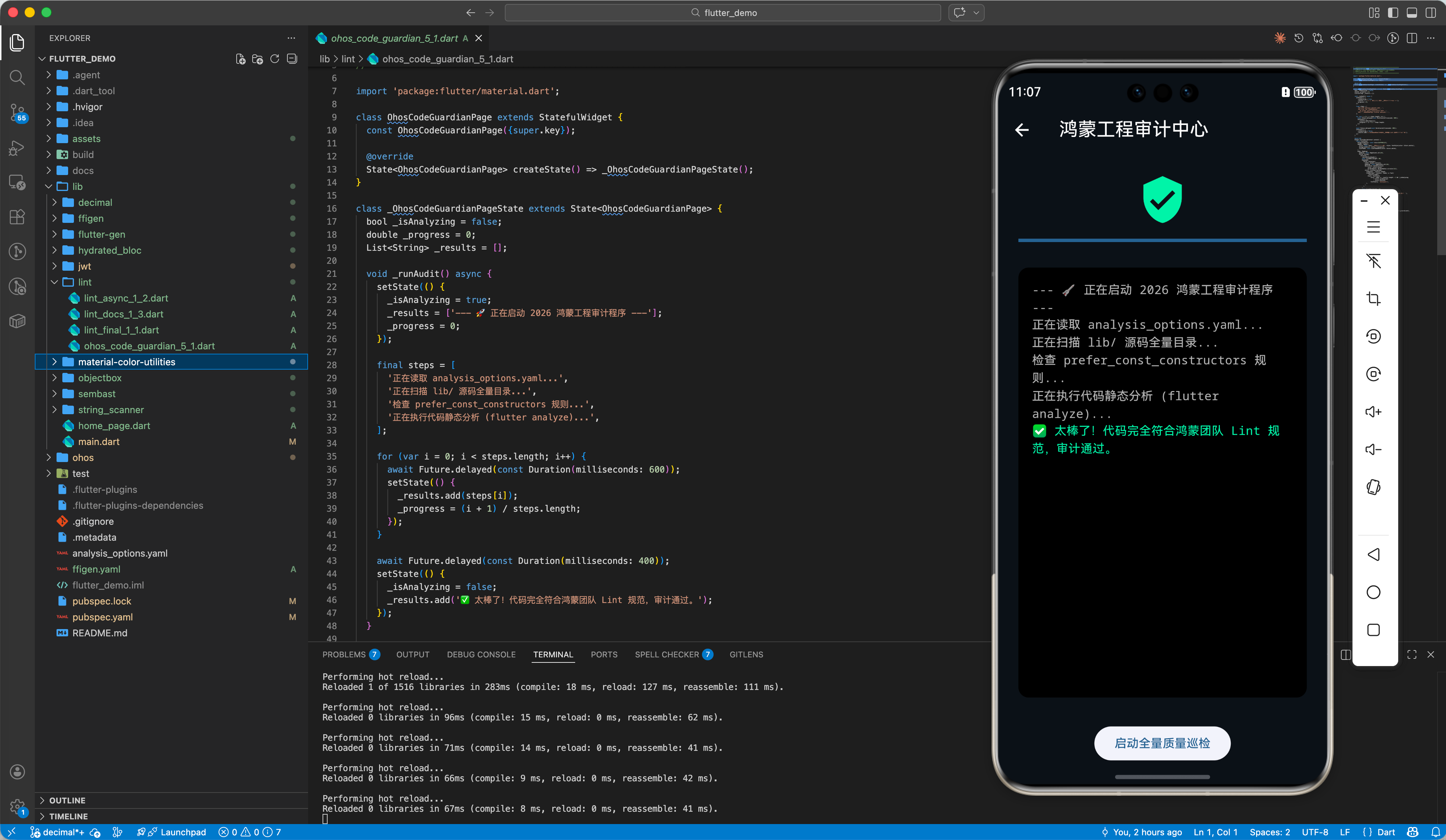
Task: Expand the OUTLINE section
Action: (x=67, y=801)
